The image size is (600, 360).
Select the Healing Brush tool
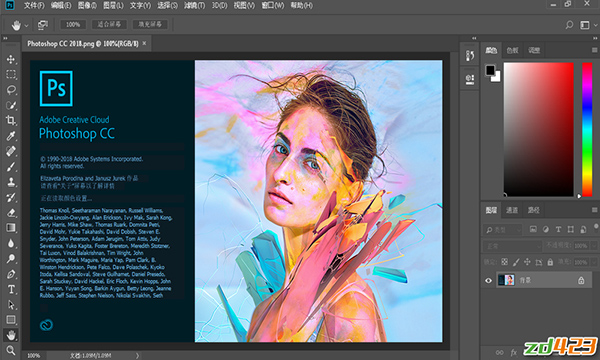(x=11, y=151)
